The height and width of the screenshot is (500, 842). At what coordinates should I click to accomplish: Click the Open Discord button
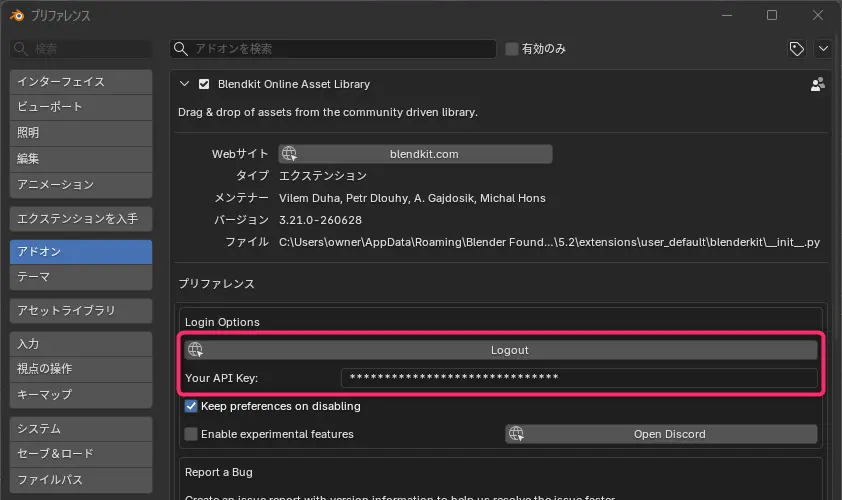click(661, 434)
